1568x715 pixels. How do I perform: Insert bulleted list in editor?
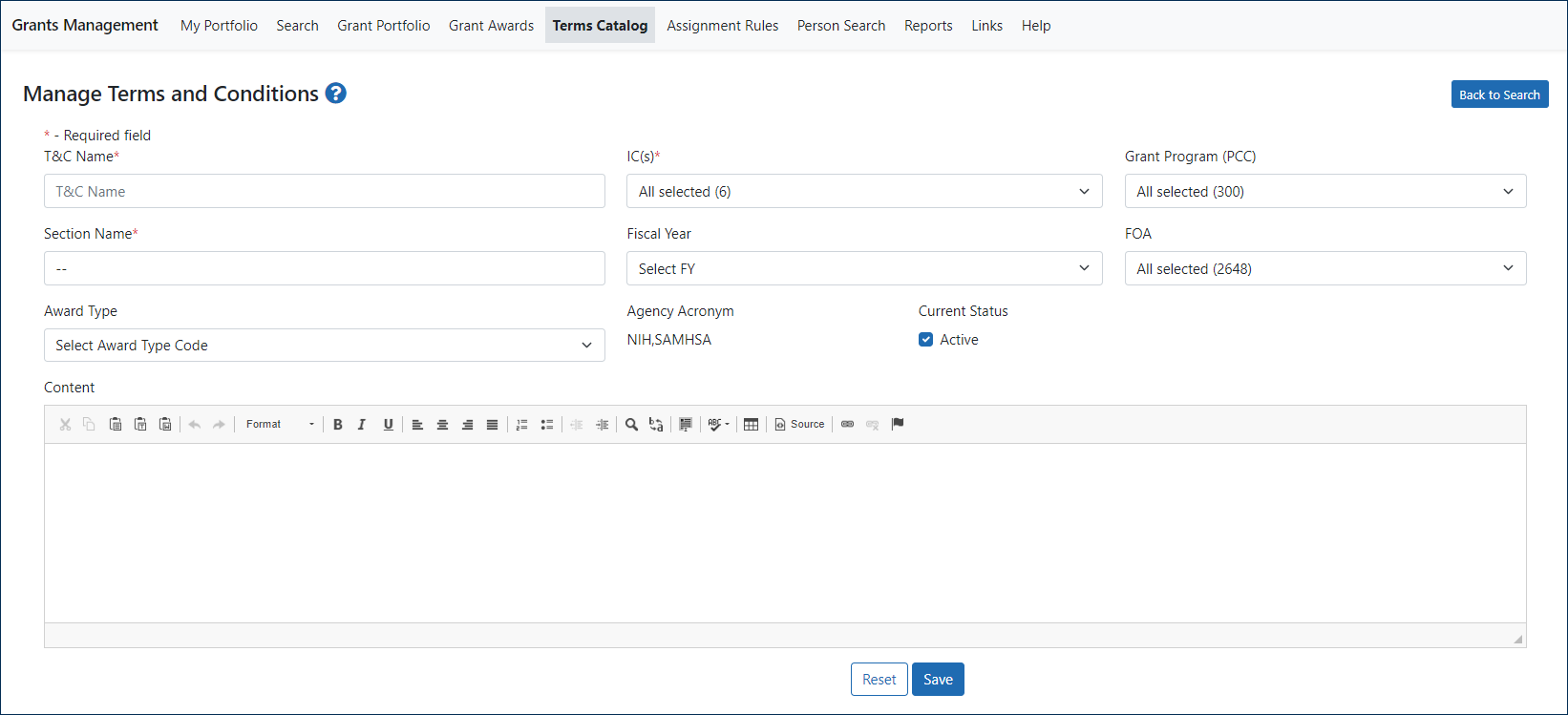pyautogui.click(x=546, y=425)
